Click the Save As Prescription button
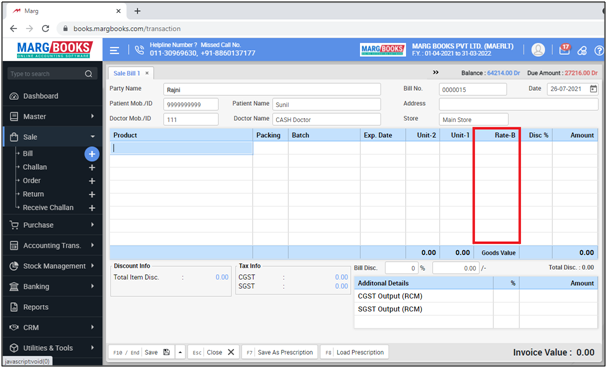Viewport: 608px width, 368px height. click(x=280, y=352)
